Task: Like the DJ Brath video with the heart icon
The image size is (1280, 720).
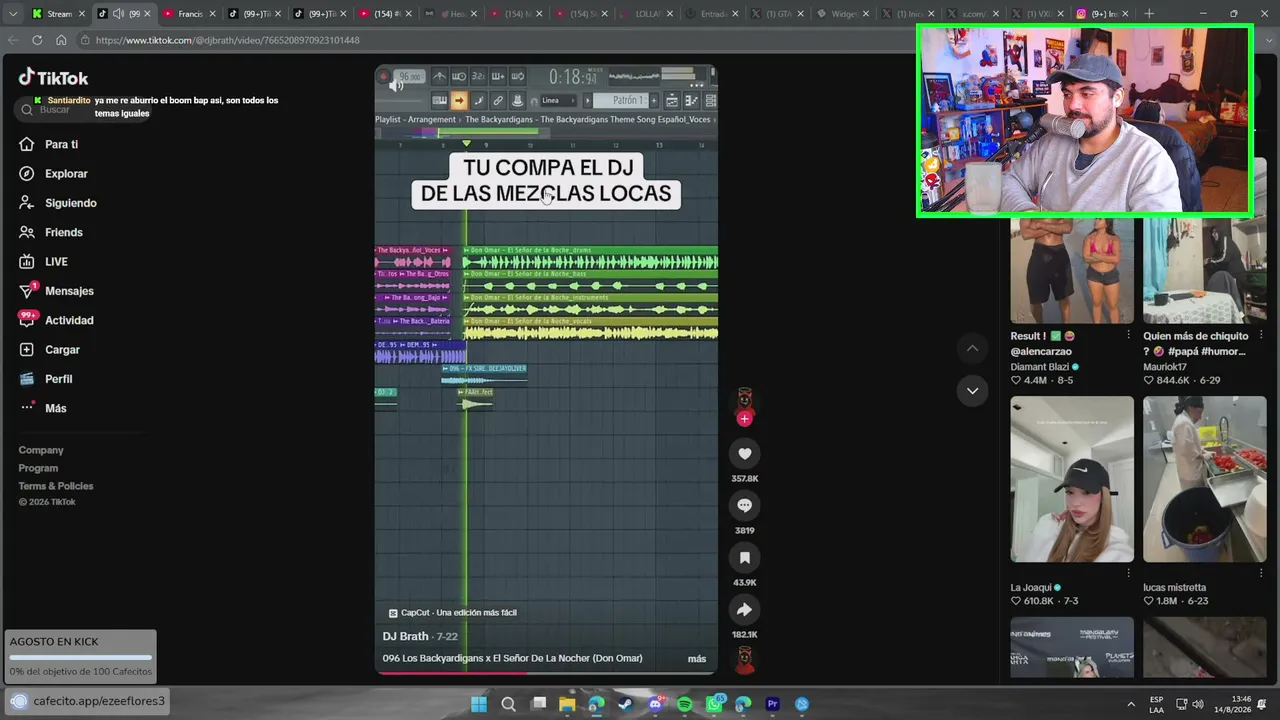Action: coord(744,454)
